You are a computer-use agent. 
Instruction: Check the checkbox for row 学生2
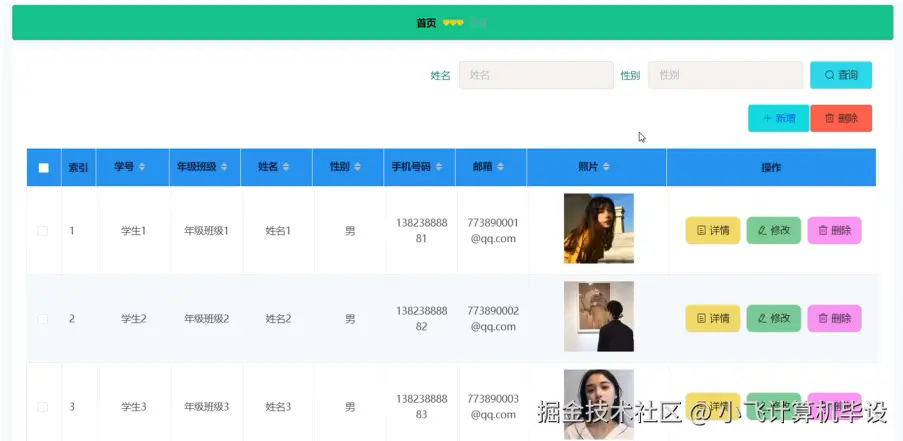click(43, 319)
